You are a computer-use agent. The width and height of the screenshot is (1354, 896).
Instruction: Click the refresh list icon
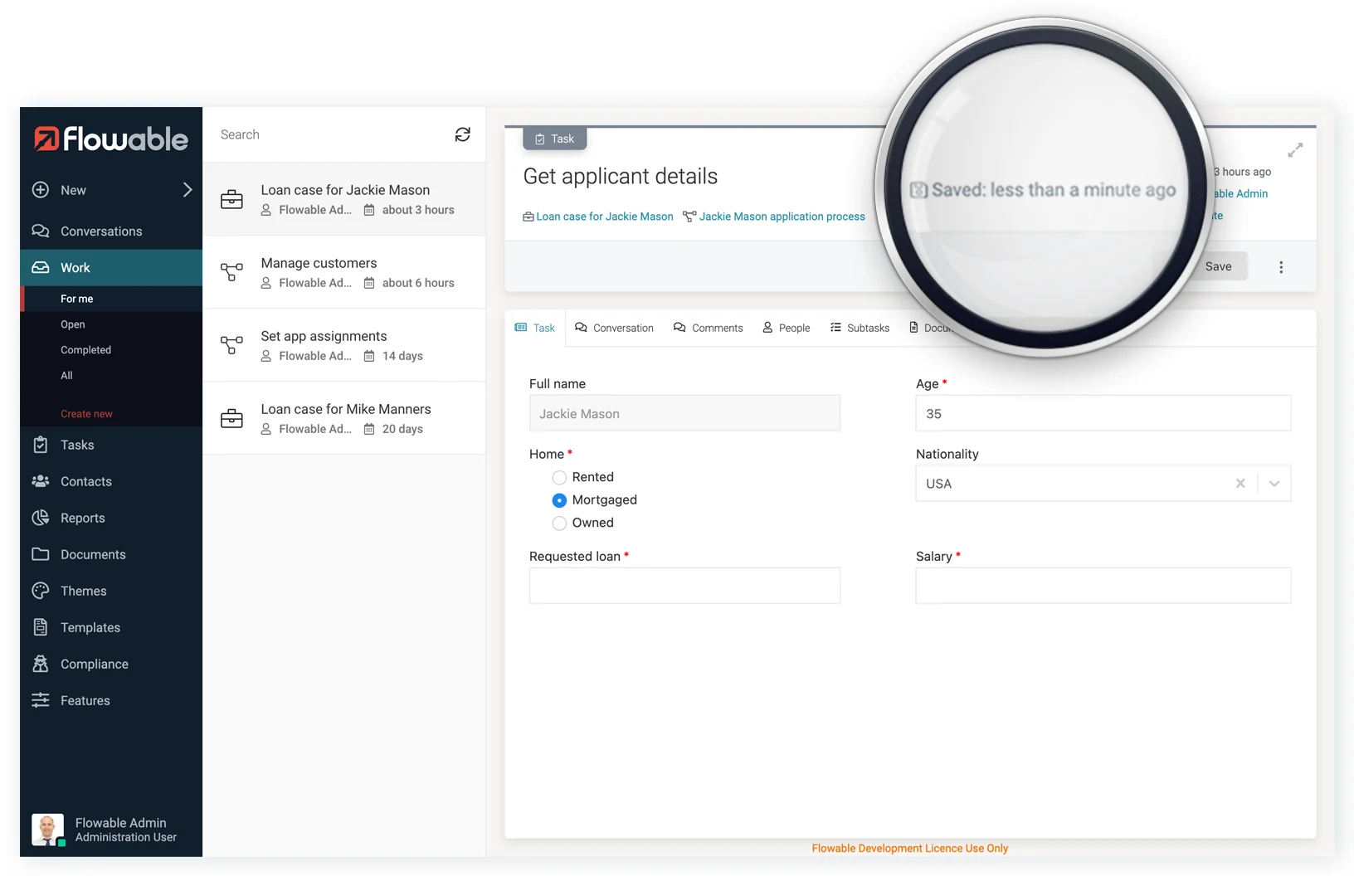[463, 134]
